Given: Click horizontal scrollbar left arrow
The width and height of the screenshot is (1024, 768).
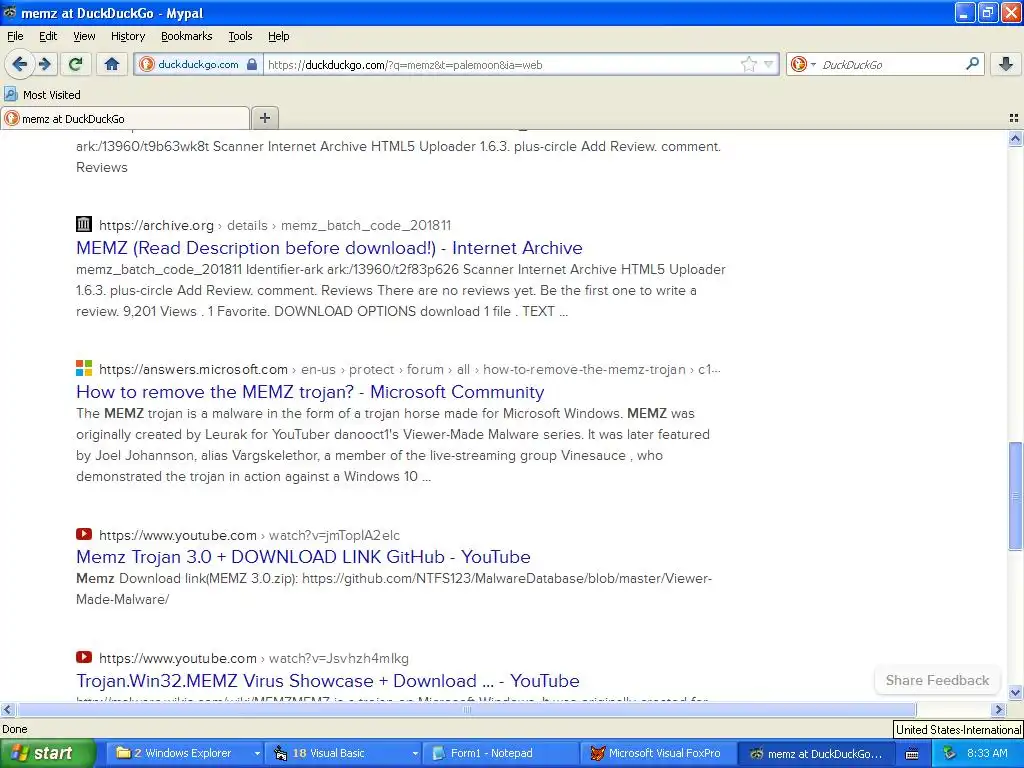Looking at the screenshot, I should [x=7, y=710].
